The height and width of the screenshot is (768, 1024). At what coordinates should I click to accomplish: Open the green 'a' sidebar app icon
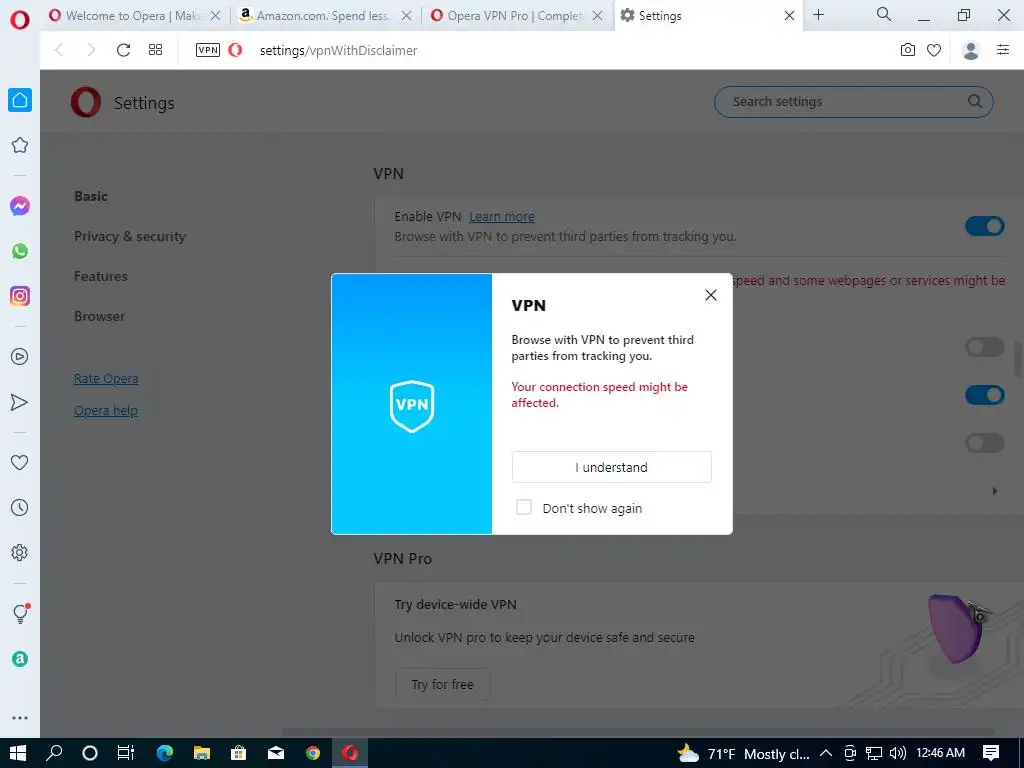[x=20, y=659]
